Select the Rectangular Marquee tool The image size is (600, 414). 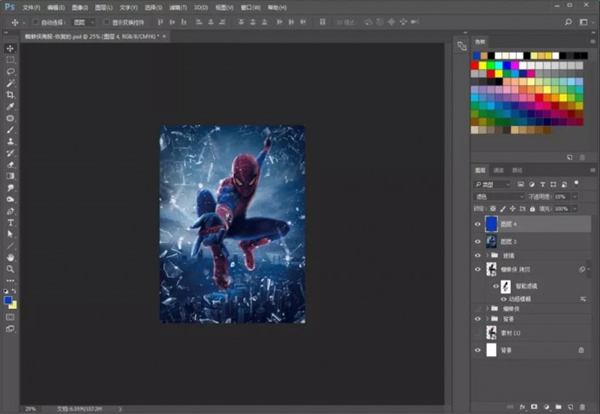[10, 60]
